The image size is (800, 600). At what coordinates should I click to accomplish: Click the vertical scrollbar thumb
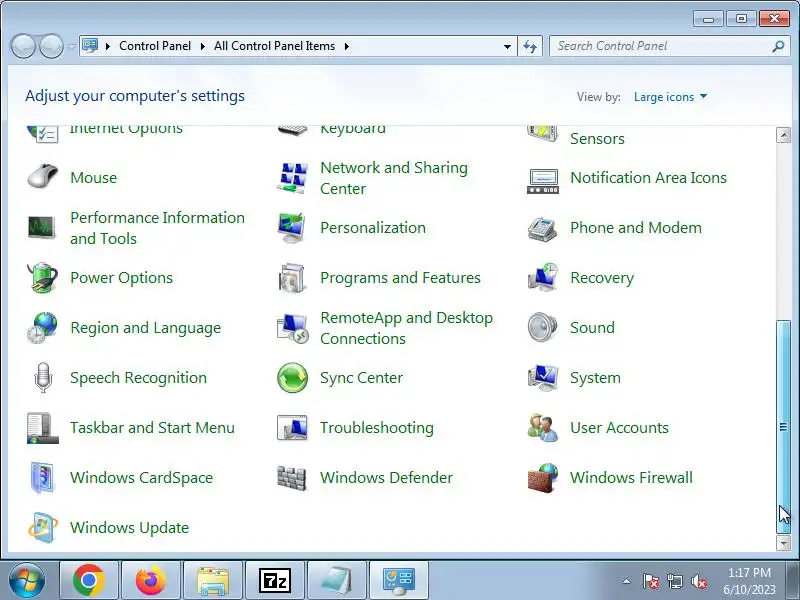783,427
